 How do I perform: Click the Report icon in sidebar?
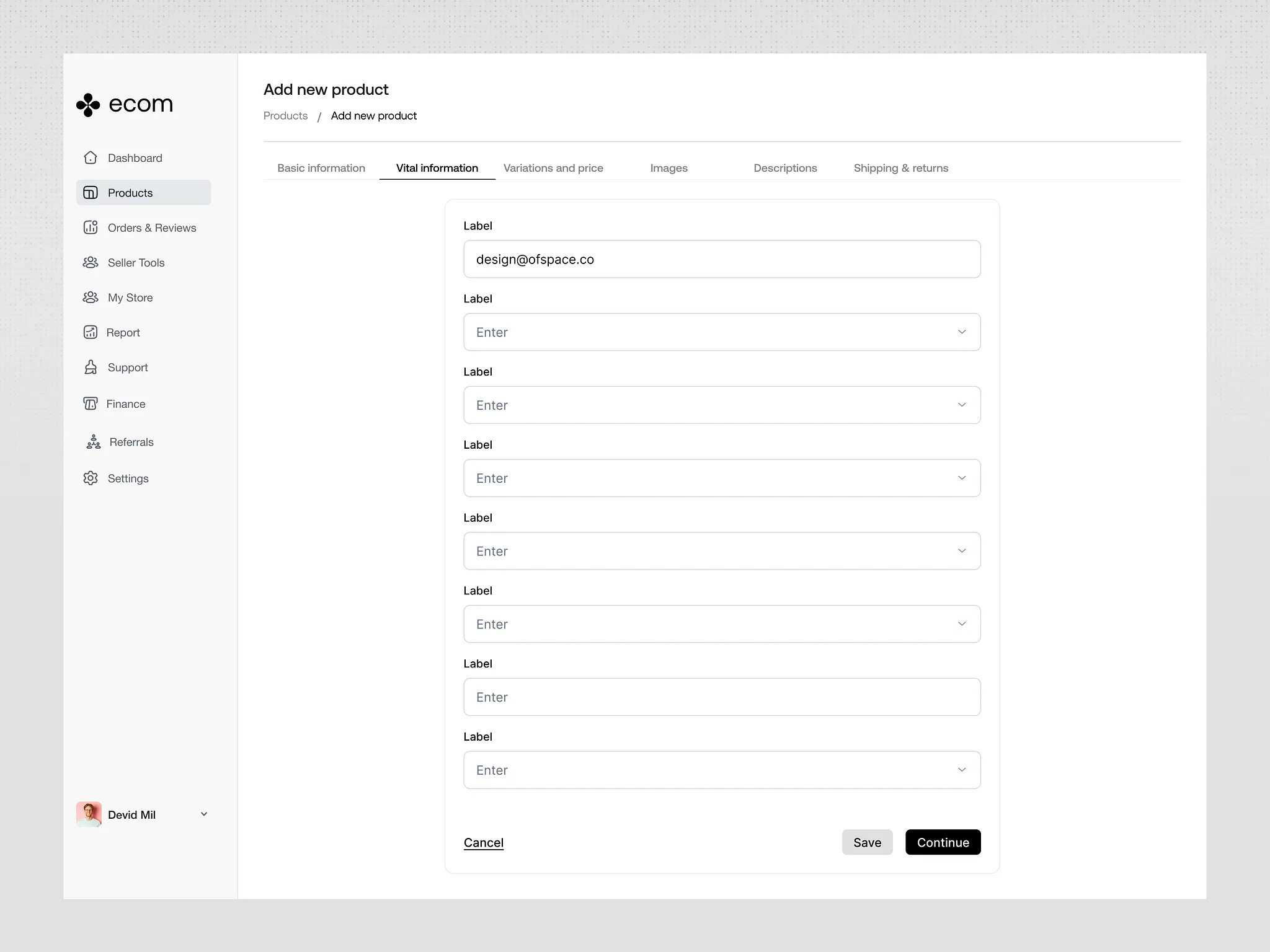coord(91,332)
